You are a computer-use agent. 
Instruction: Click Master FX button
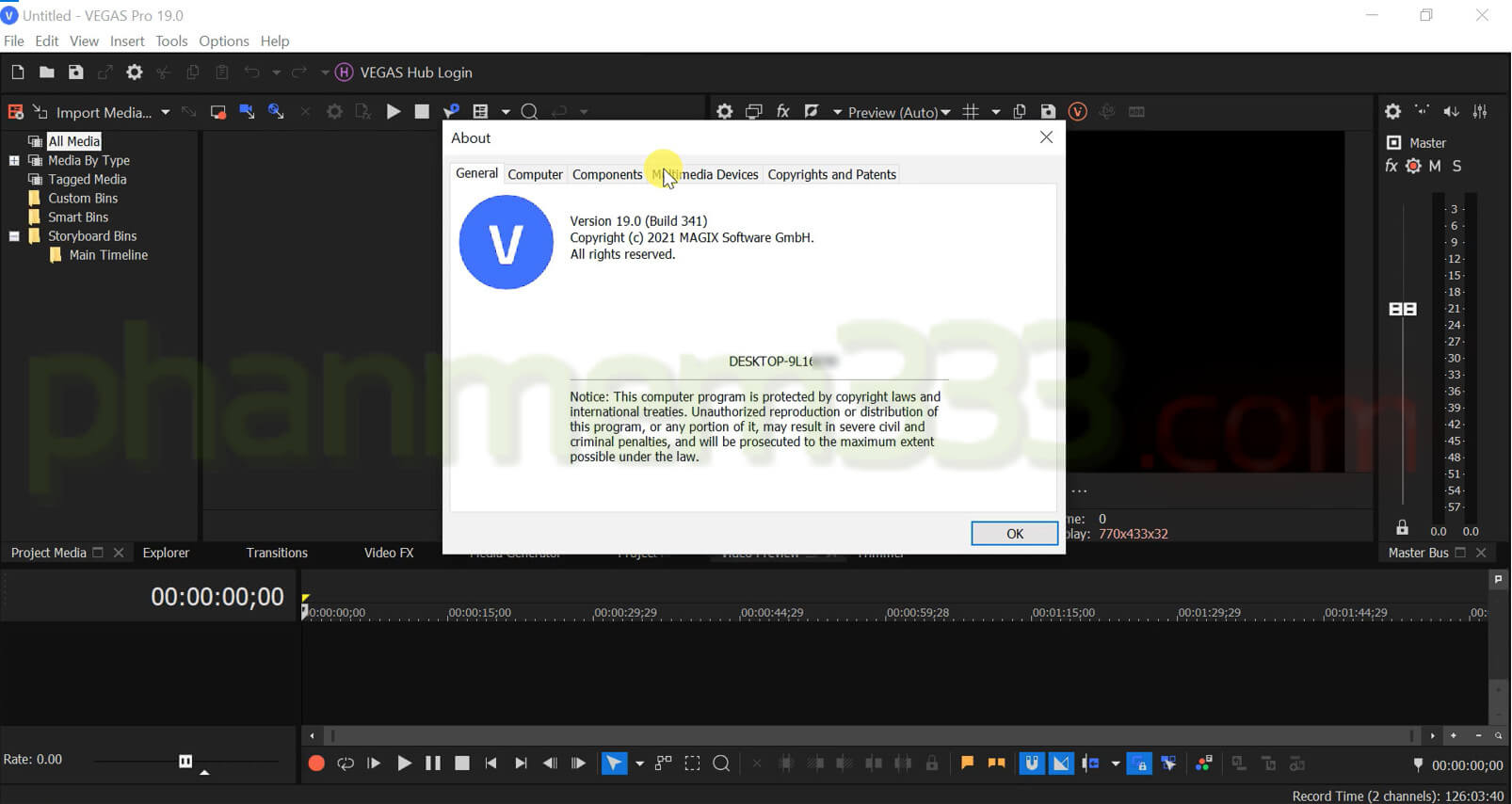[x=1391, y=167]
